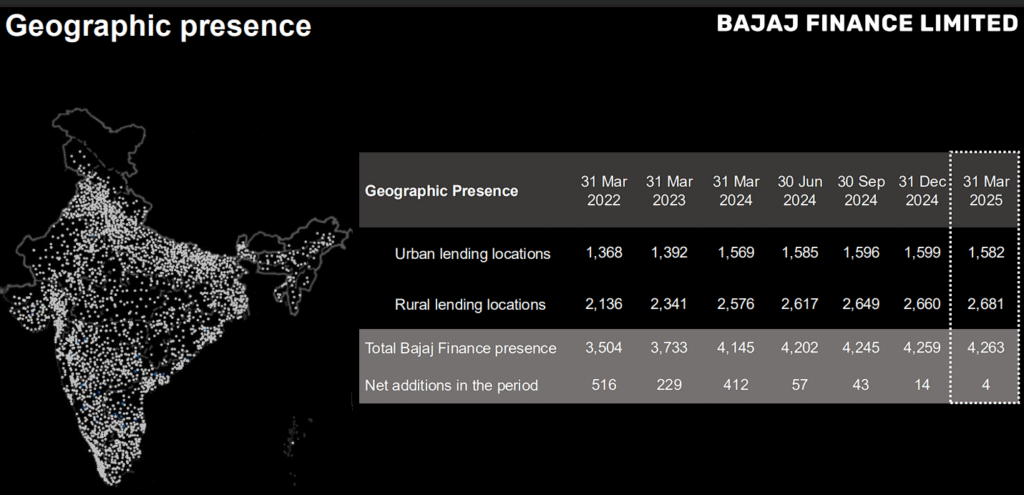
Task: Select the 'Geographic Presence' table header
Action: click(441, 191)
